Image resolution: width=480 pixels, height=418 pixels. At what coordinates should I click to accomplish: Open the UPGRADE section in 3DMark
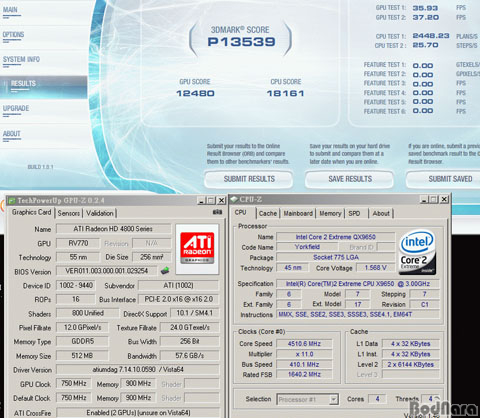(16, 108)
